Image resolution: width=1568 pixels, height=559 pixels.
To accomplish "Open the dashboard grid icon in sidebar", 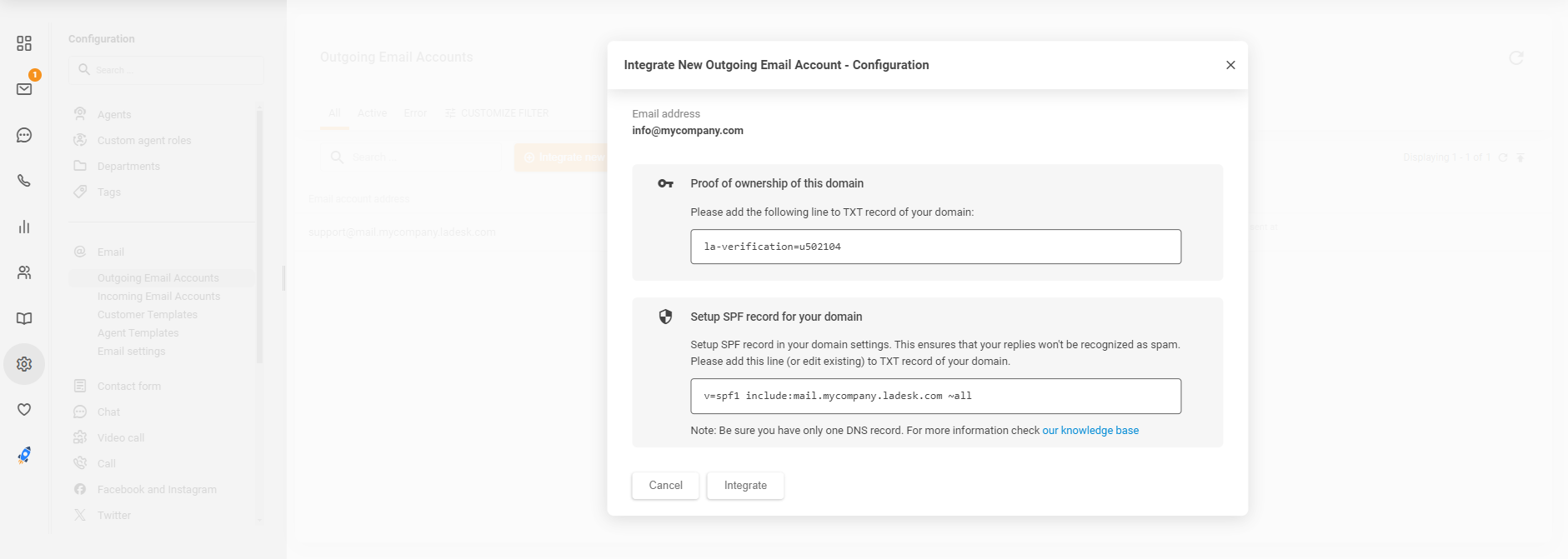I will click(24, 43).
